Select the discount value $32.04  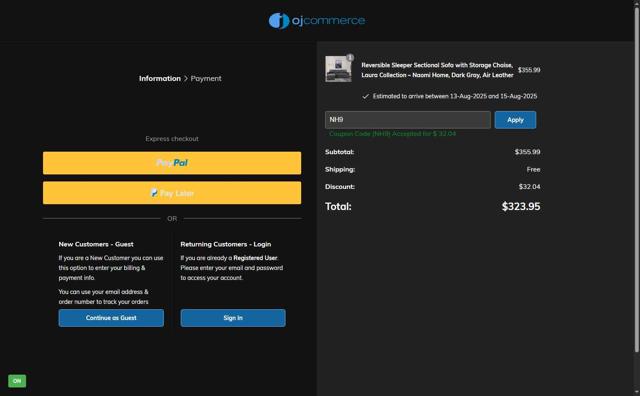(x=529, y=187)
